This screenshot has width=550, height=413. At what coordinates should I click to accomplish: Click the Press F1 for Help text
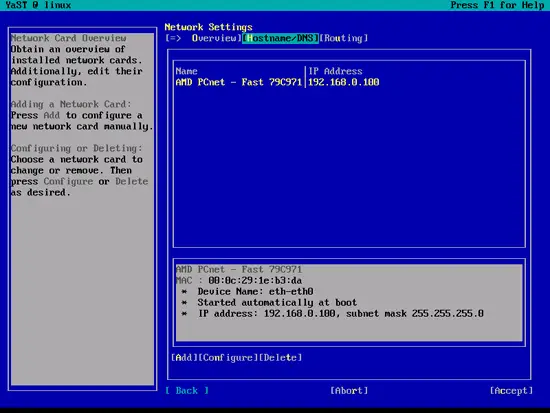[x=497, y=5]
